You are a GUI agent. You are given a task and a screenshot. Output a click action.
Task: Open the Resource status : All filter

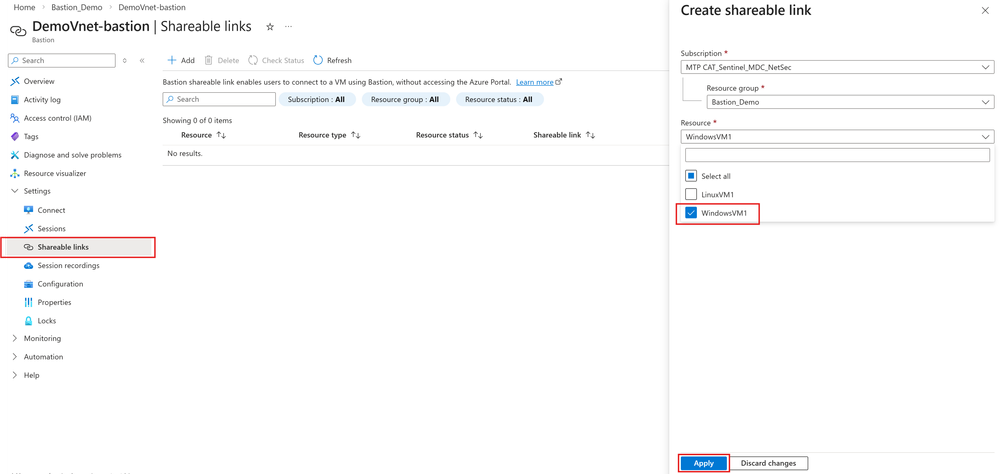[500, 99]
